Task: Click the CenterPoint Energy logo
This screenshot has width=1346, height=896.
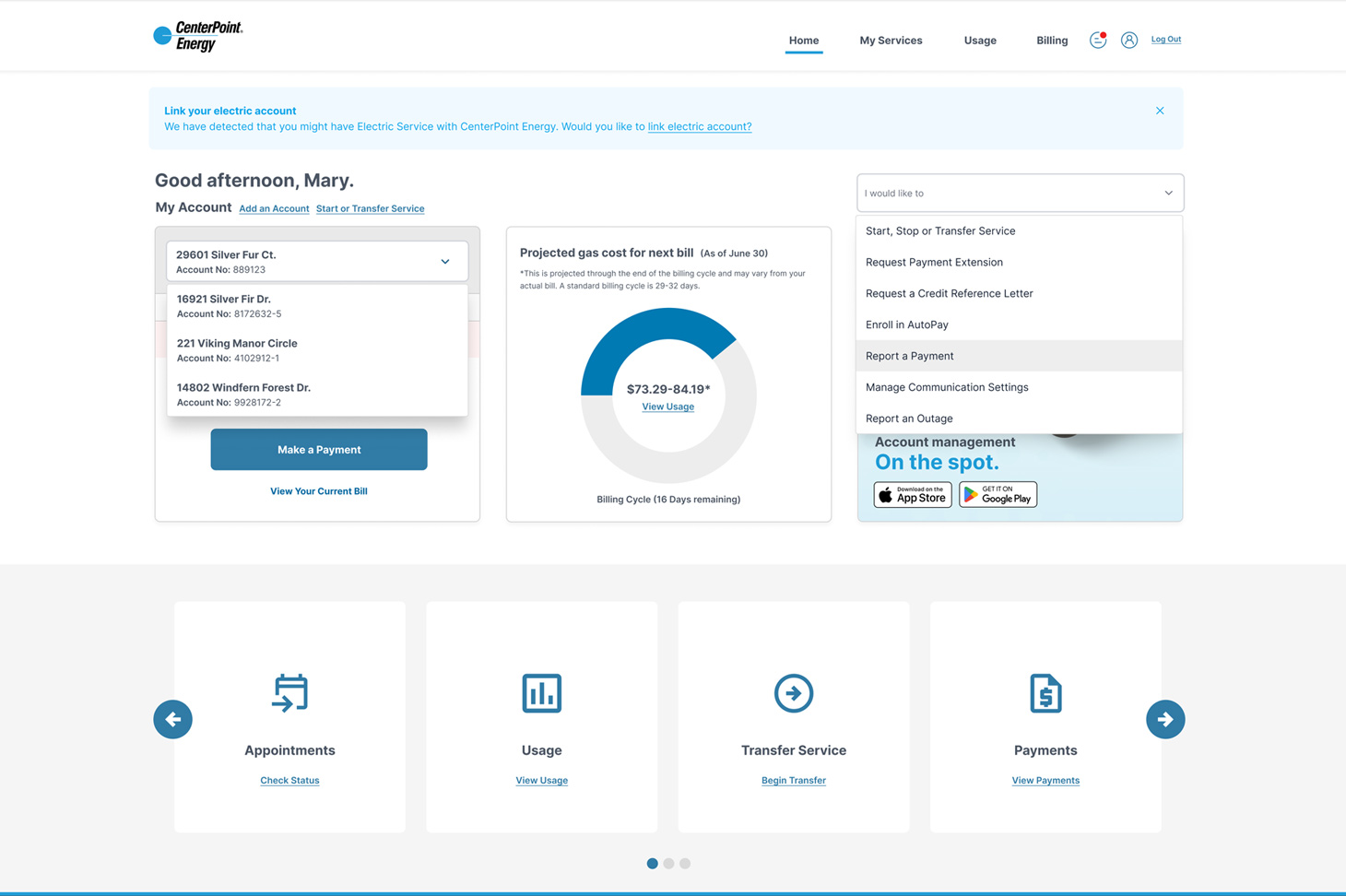Action: click(x=198, y=37)
